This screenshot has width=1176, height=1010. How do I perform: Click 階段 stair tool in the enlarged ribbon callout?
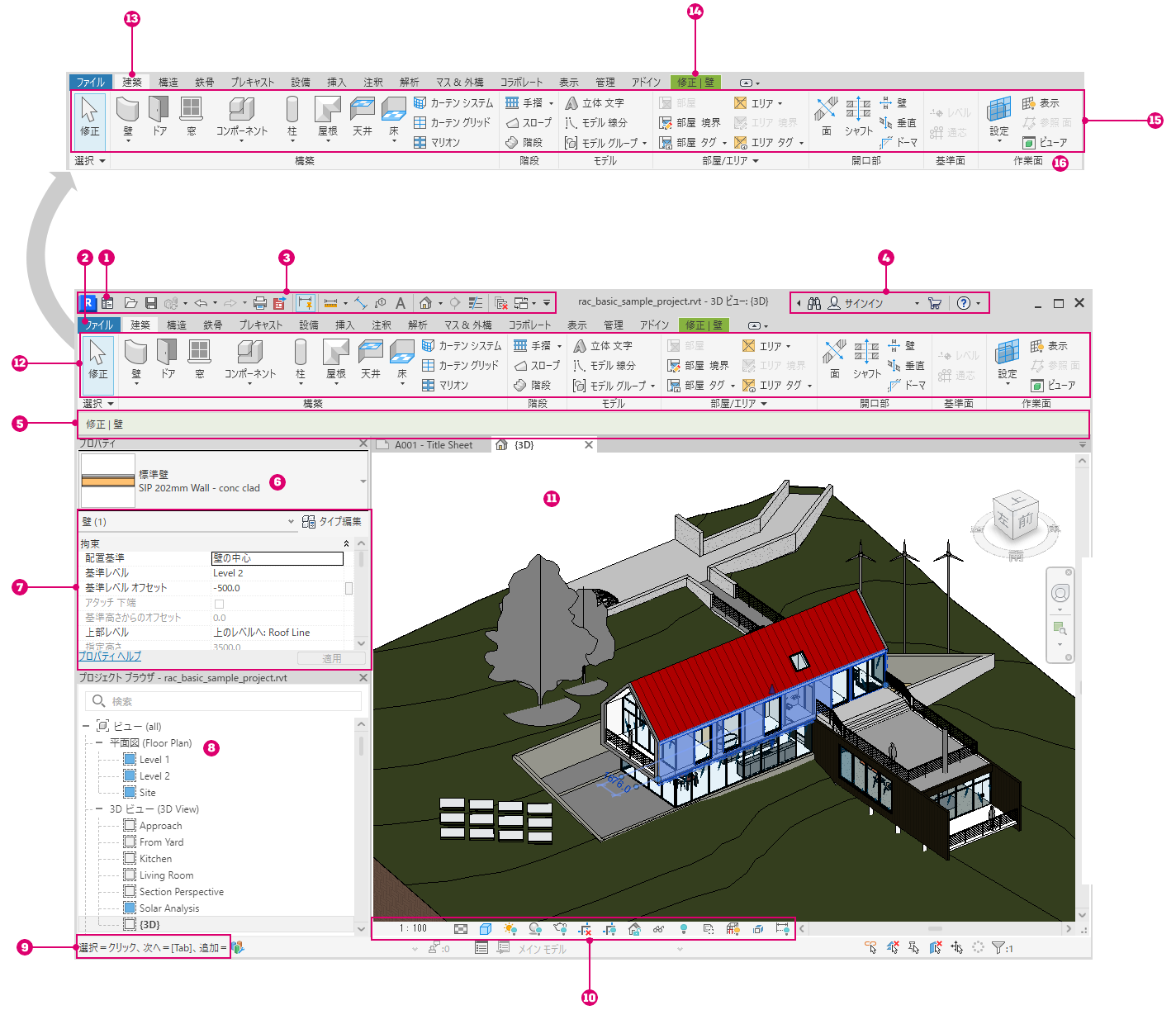524,142
